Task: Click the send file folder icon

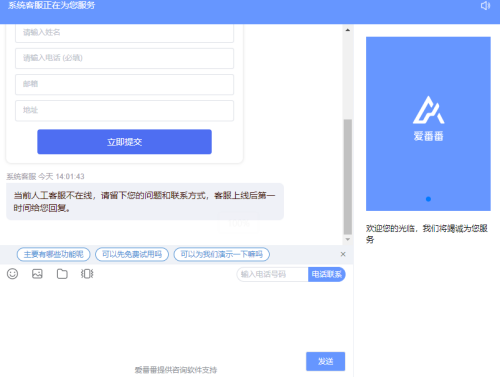Action: click(62, 274)
